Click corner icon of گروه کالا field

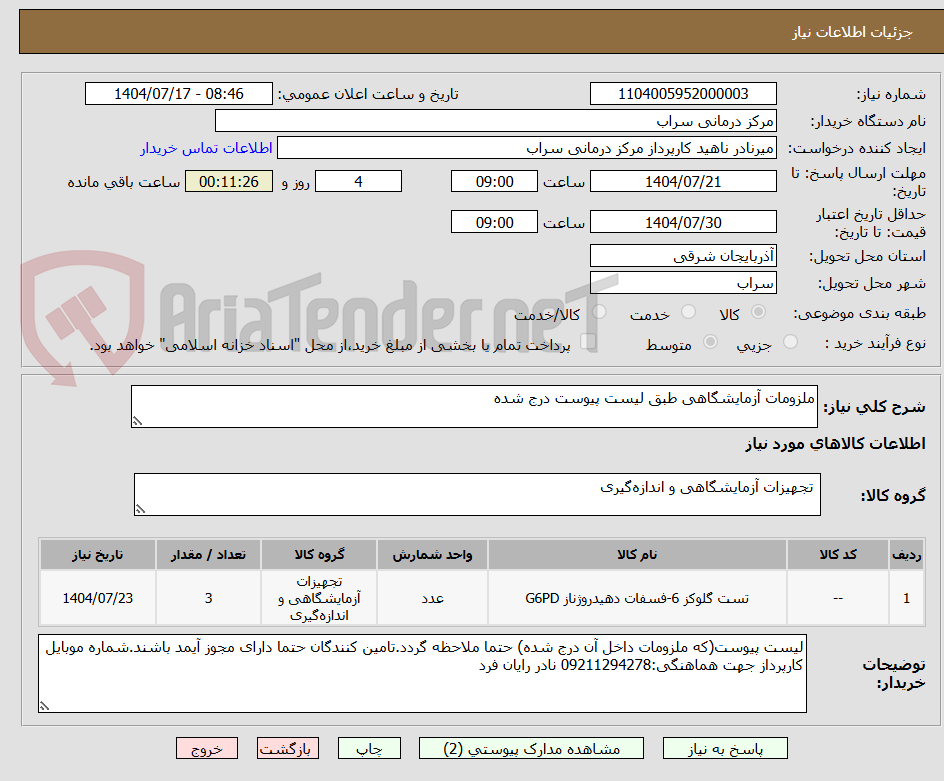(x=140, y=507)
